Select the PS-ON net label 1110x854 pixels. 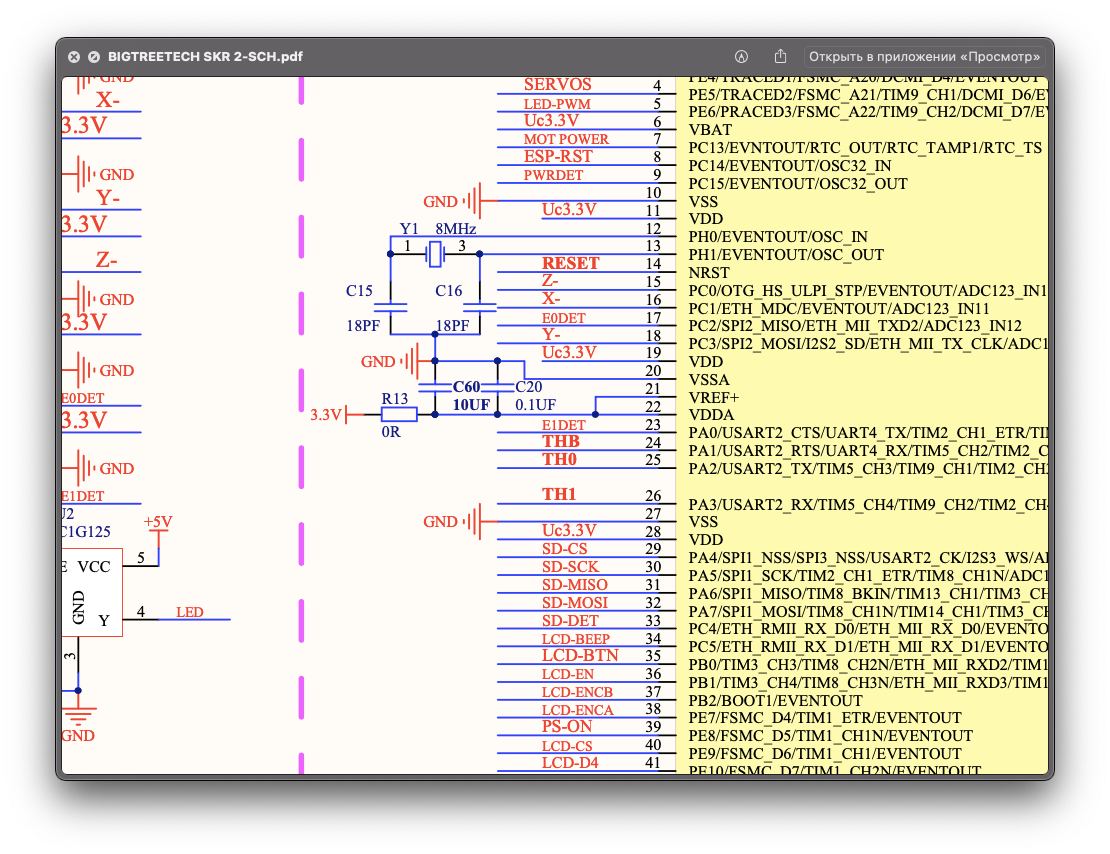tap(567, 727)
